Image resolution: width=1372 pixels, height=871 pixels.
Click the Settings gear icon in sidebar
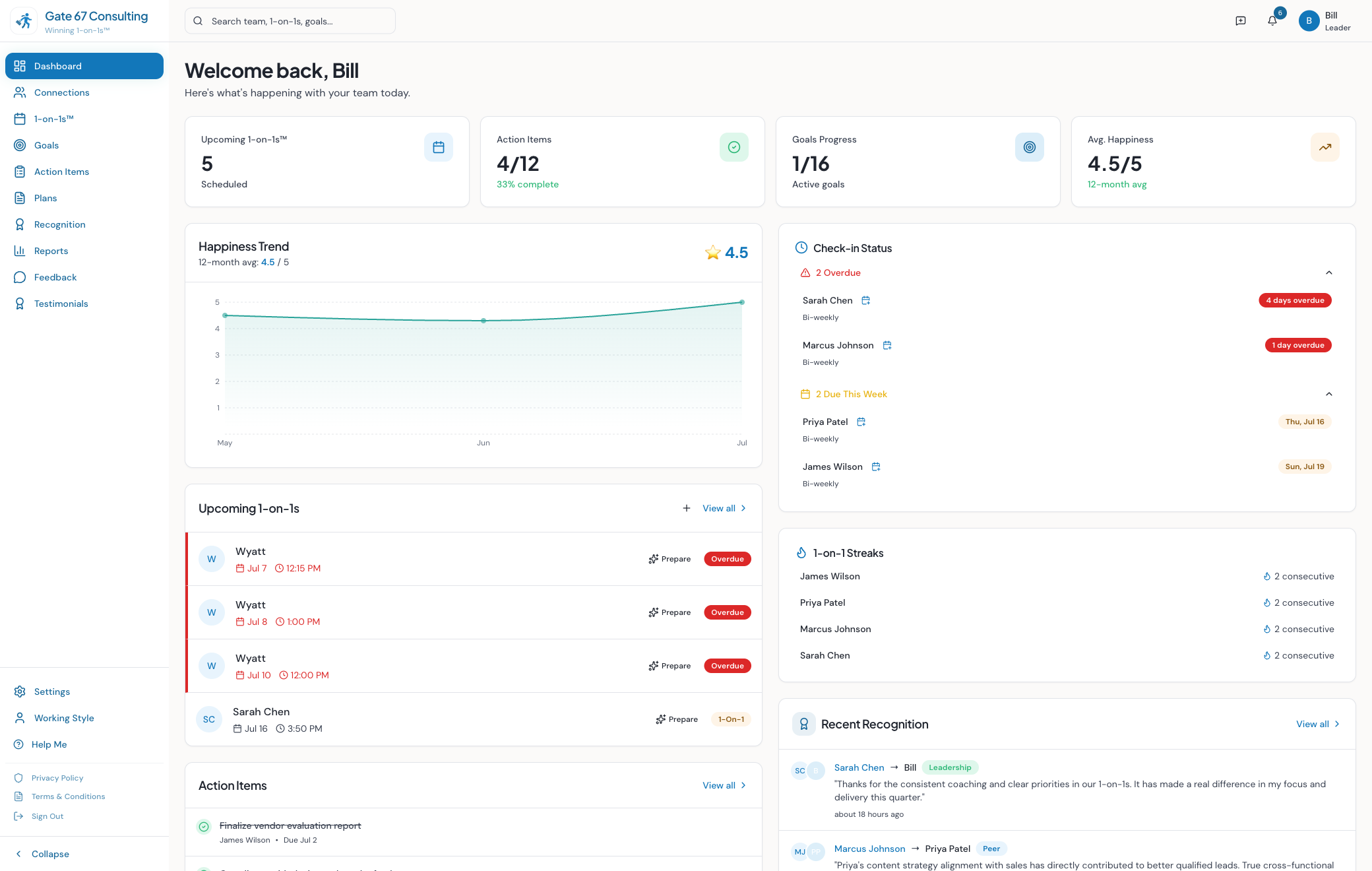point(20,692)
